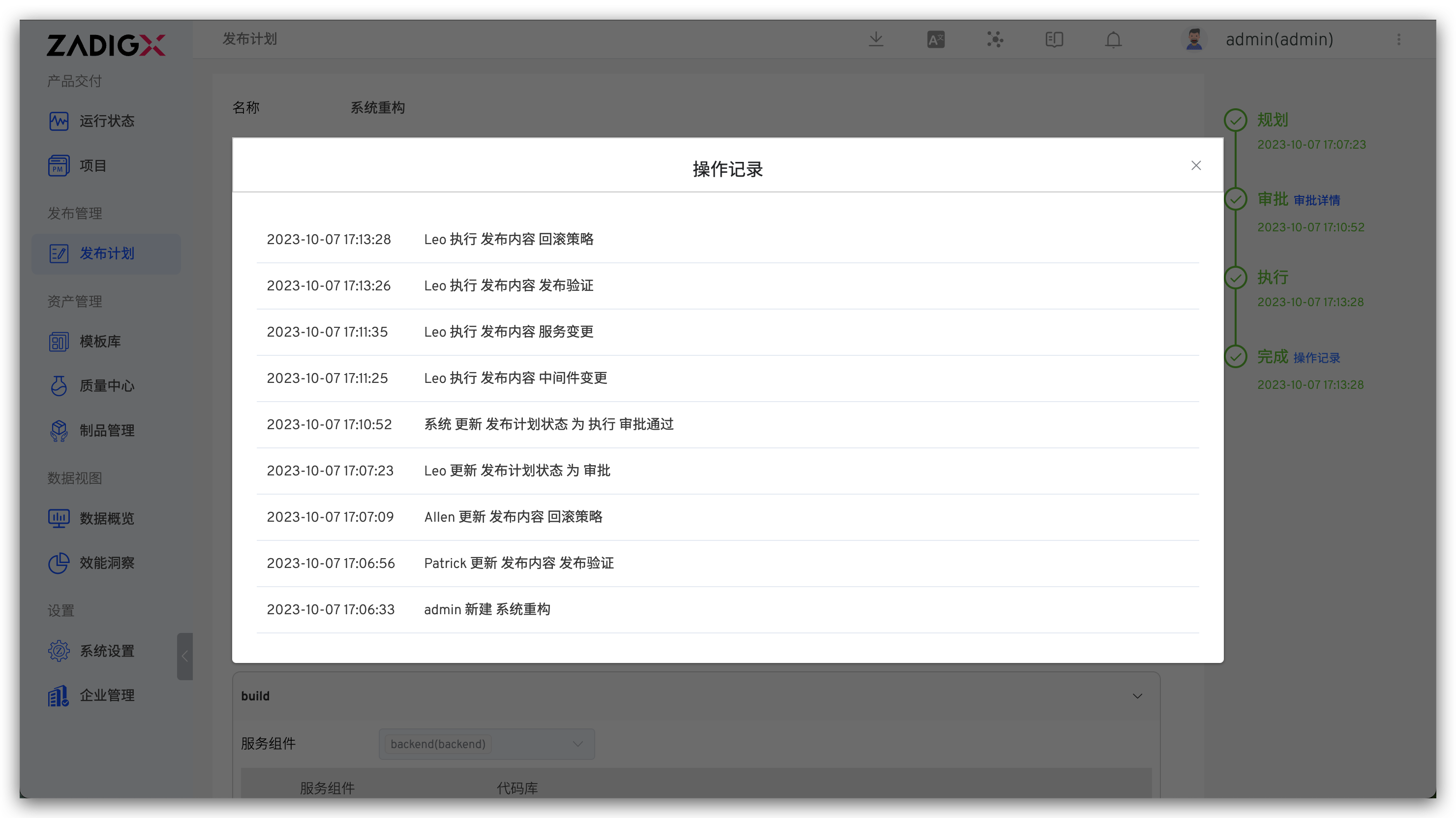Open 系统设置 gear item
This screenshot has height=818, width=1456.
(106, 651)
